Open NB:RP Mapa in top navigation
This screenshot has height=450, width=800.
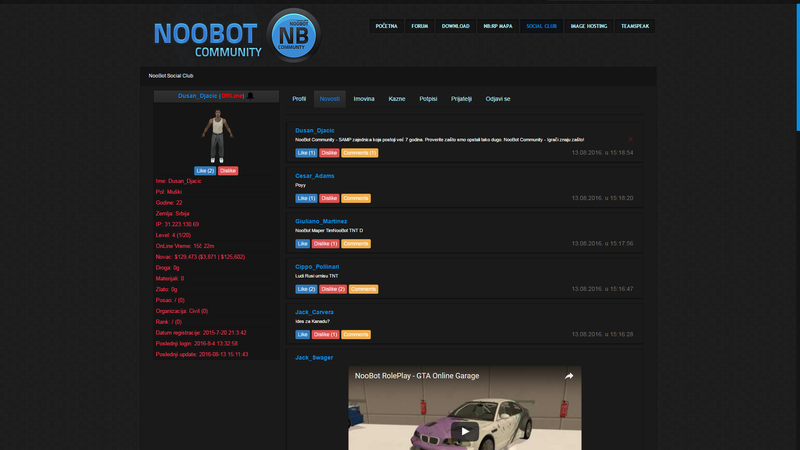coord(496,26)
